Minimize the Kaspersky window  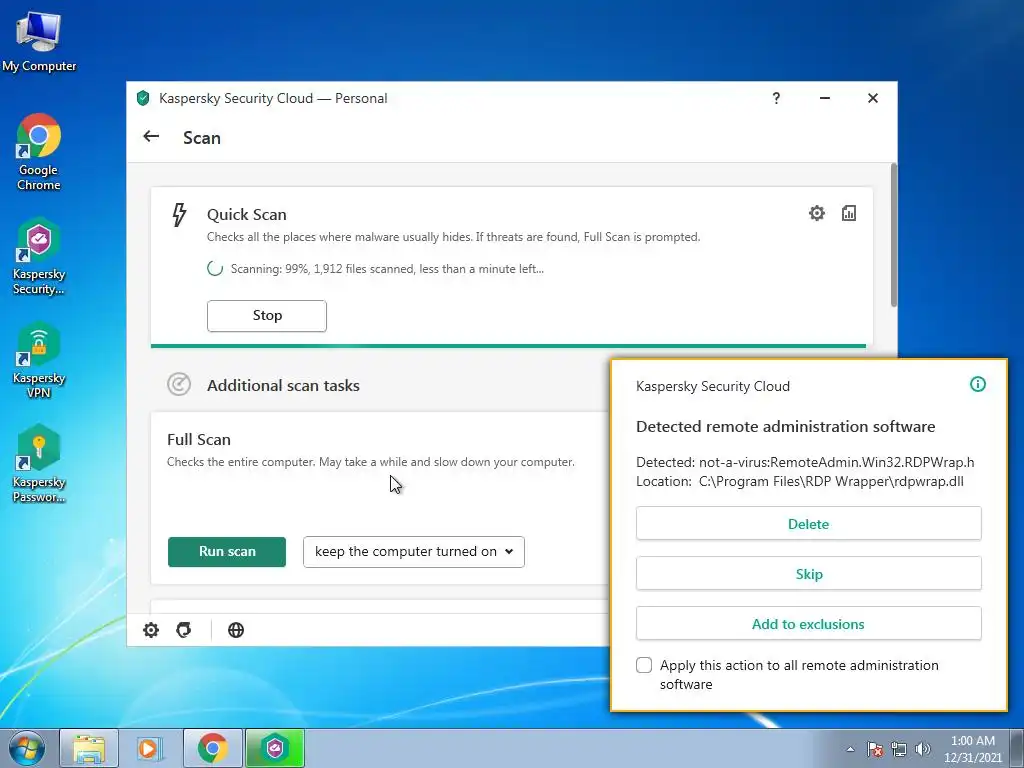pos(825,98)
